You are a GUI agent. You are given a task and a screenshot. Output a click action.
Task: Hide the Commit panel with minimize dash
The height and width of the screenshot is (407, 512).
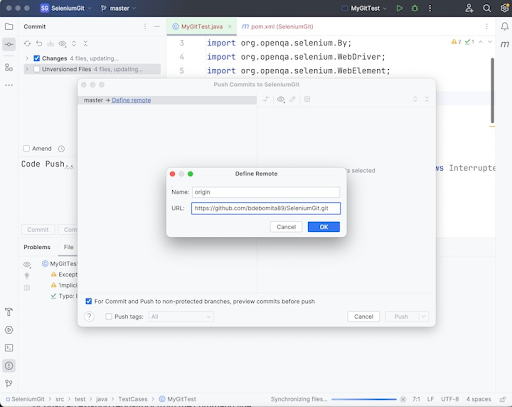tap(157, 27)
